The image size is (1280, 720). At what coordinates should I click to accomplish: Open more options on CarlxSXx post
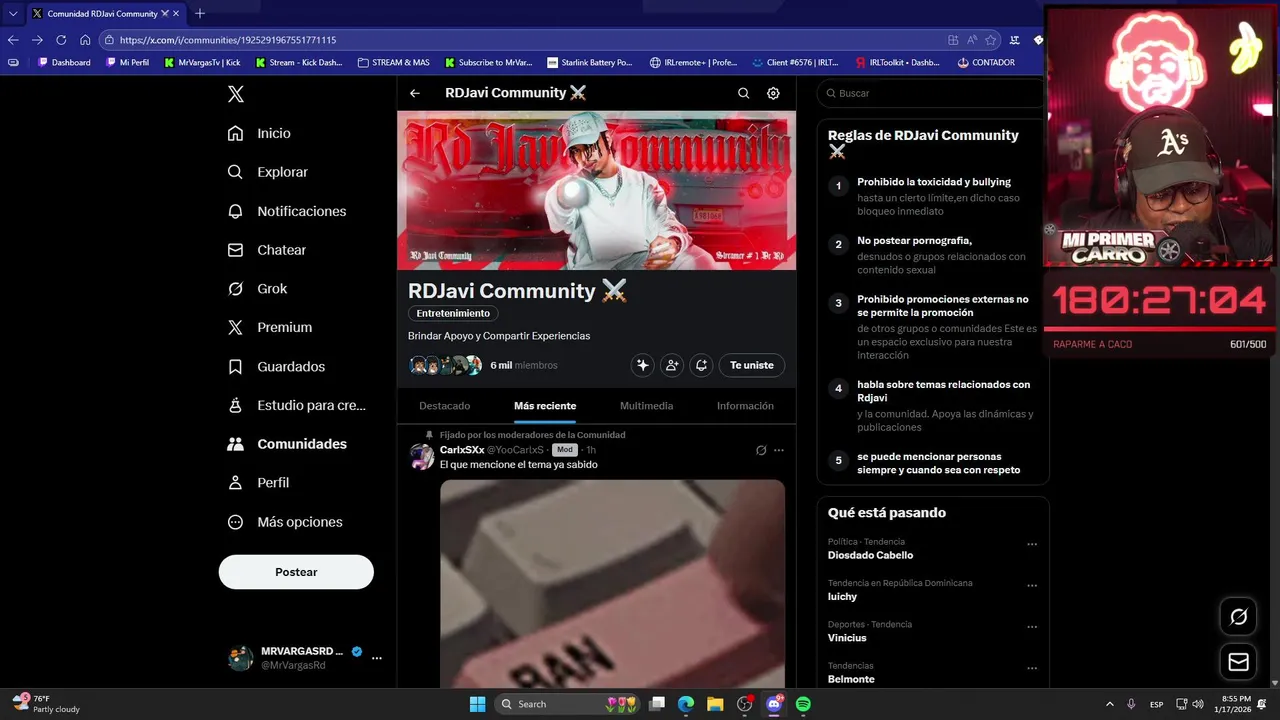coord(779,450)
